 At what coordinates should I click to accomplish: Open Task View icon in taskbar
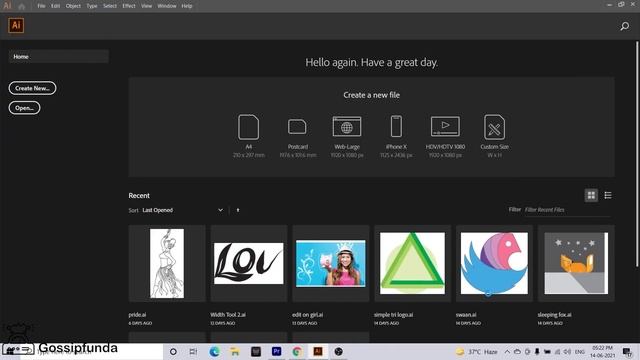(193, 351)
